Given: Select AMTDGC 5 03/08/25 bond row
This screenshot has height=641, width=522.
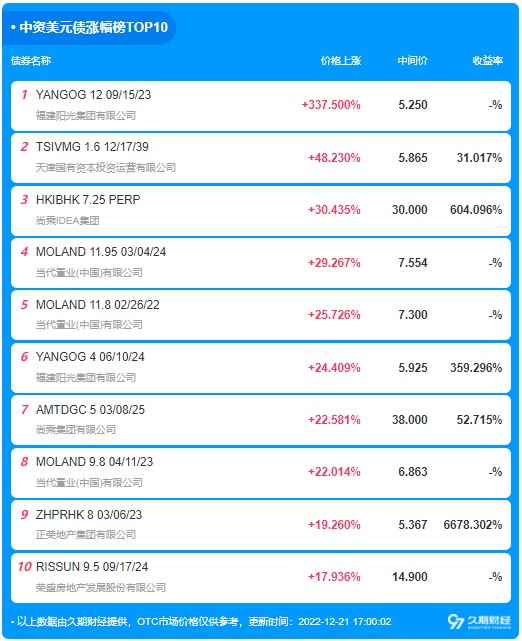Looking at the screenshot, I should (x=261, y=420).
